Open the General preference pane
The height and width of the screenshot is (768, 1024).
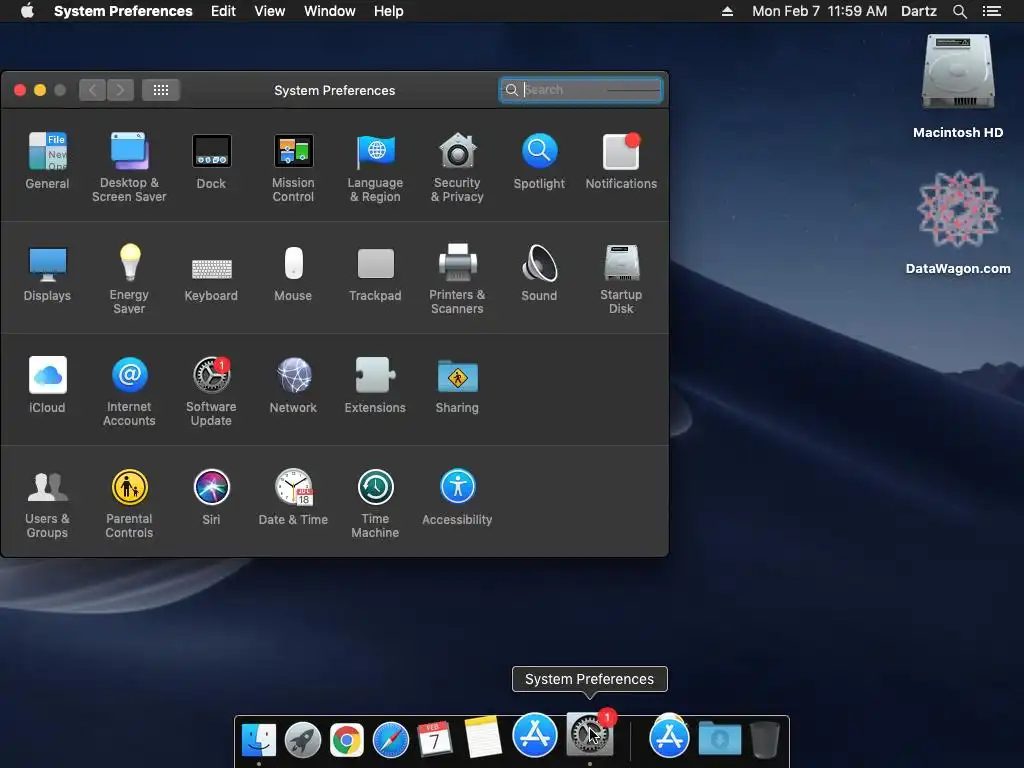(47, 161)
